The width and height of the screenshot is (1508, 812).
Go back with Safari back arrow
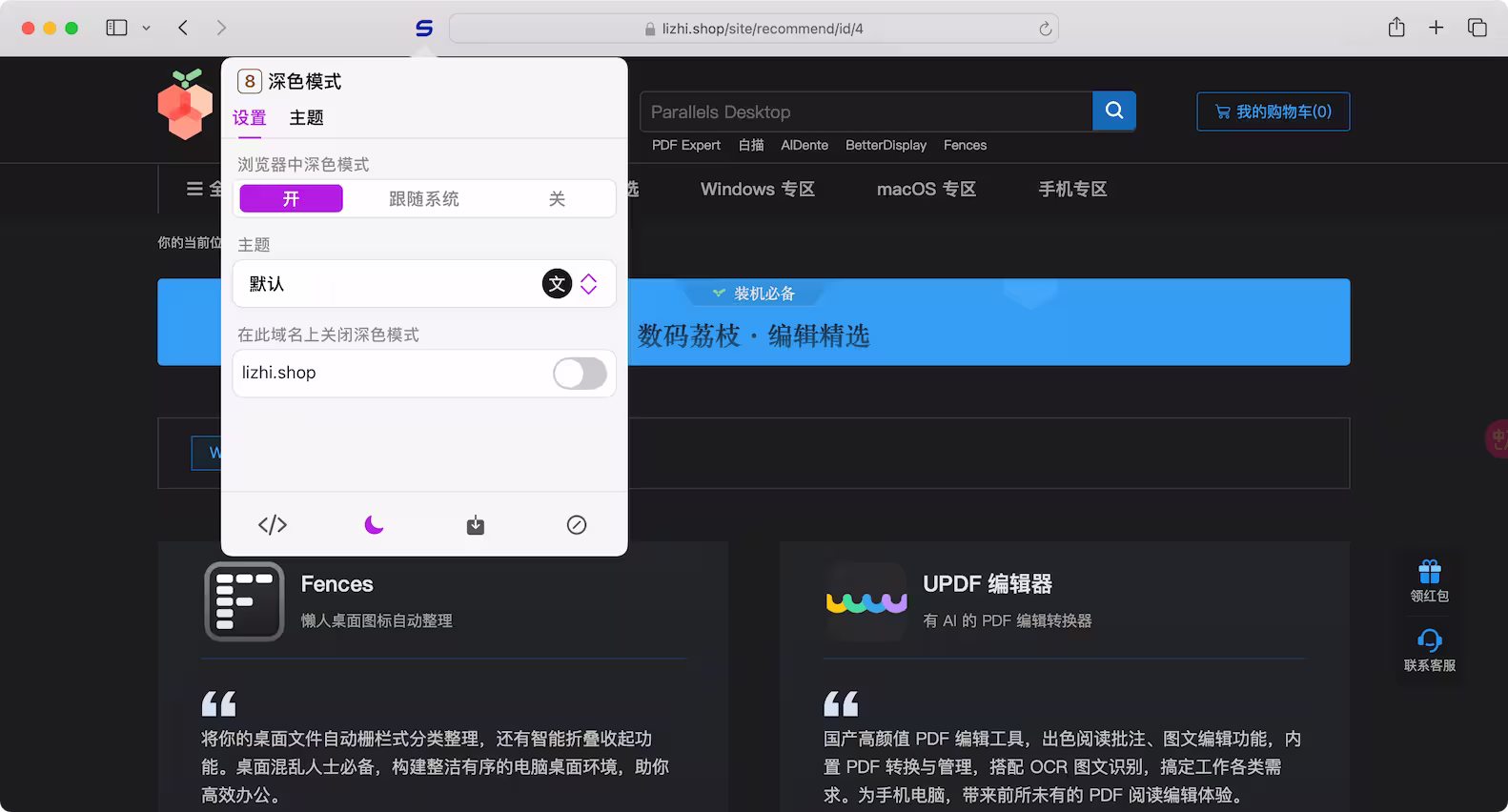[183, 28]
